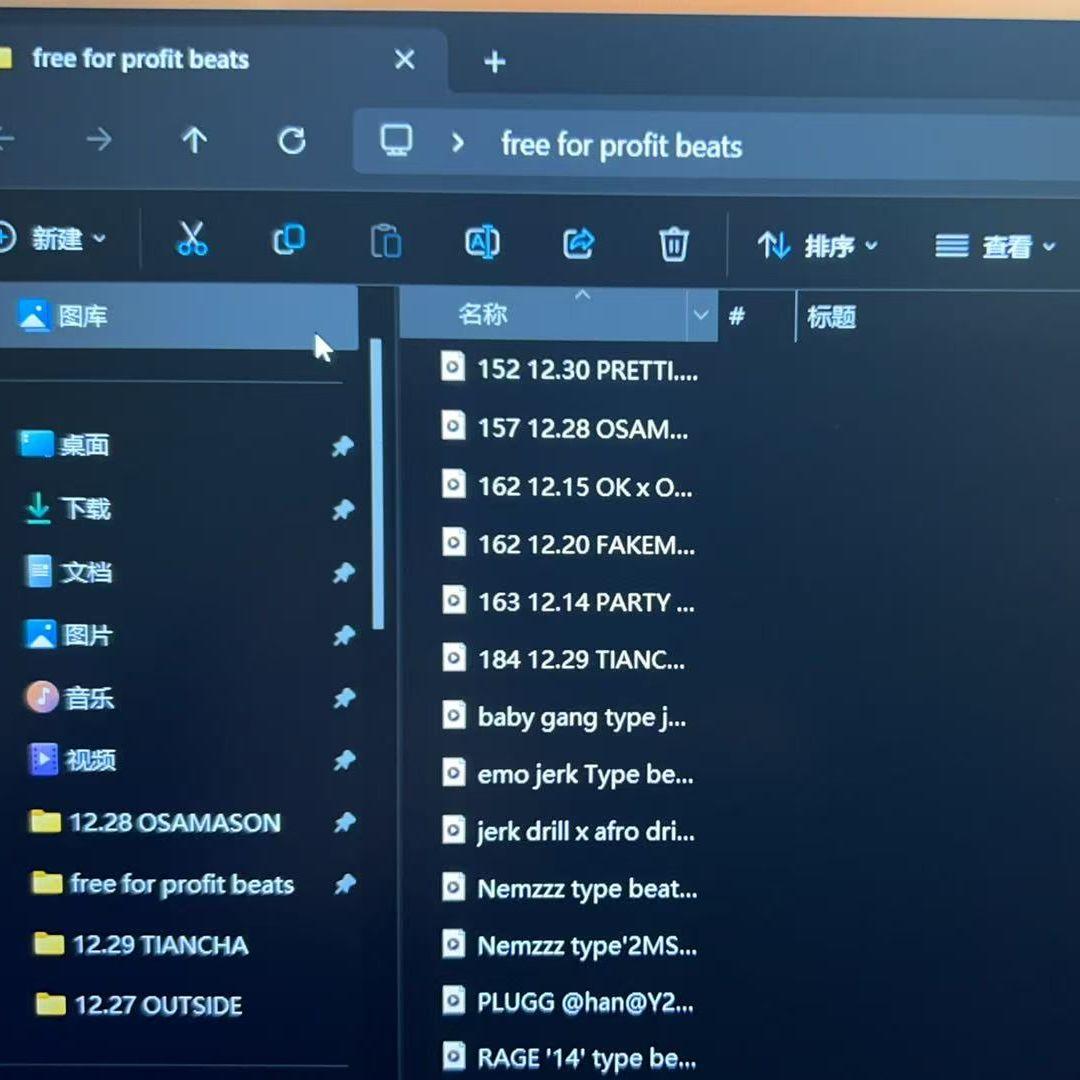
Task: Open the 新建 new item button
Action: [53, 238]
